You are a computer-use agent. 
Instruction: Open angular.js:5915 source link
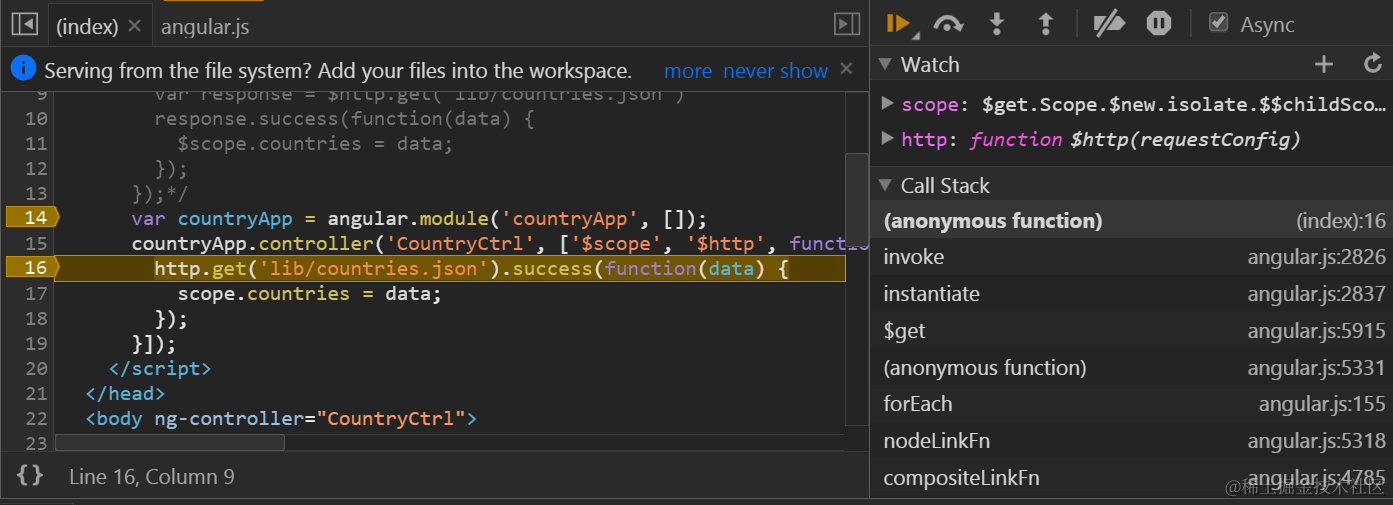click(x=1317, y=331)
